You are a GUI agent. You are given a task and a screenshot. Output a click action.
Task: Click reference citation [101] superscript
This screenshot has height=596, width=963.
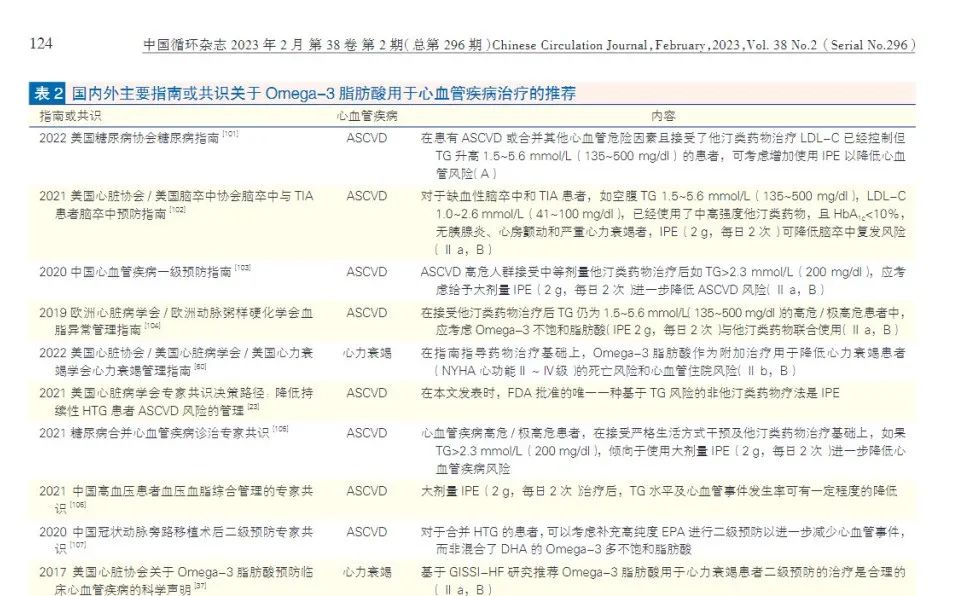pyautogui.click(x=230, y=135)
